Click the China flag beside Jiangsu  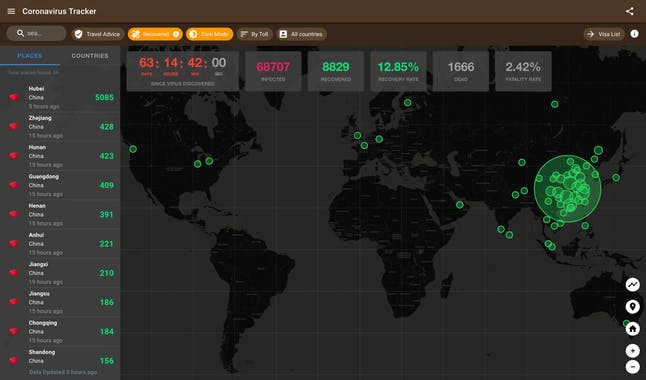[14, 302]
